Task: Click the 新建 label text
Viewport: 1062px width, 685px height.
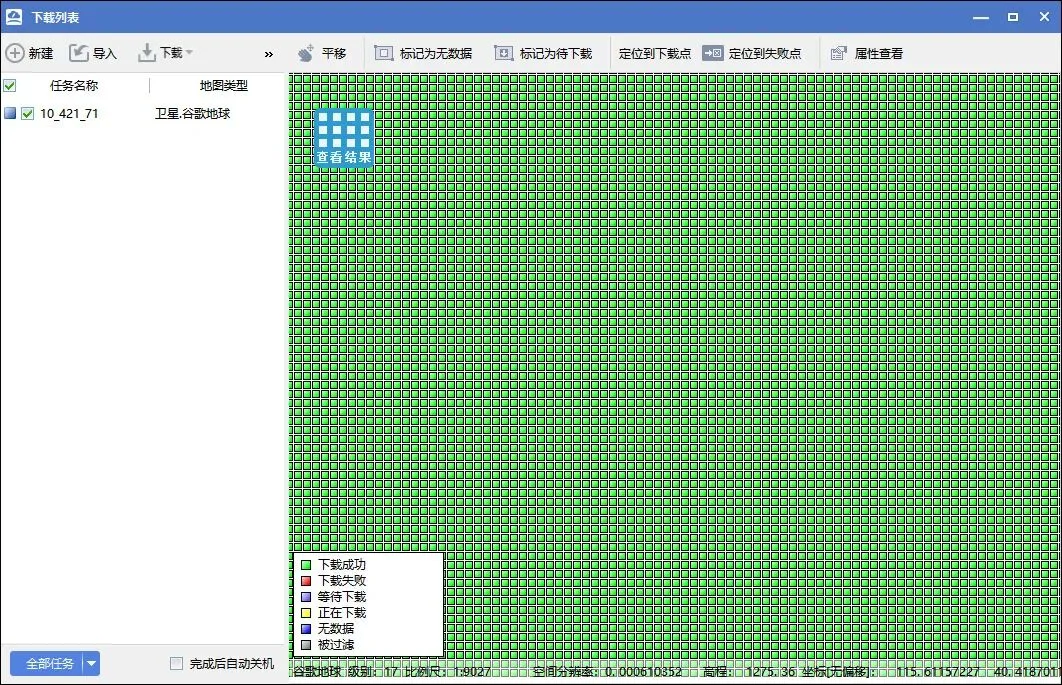Action: pyautogui.click(x=41, y=54)
